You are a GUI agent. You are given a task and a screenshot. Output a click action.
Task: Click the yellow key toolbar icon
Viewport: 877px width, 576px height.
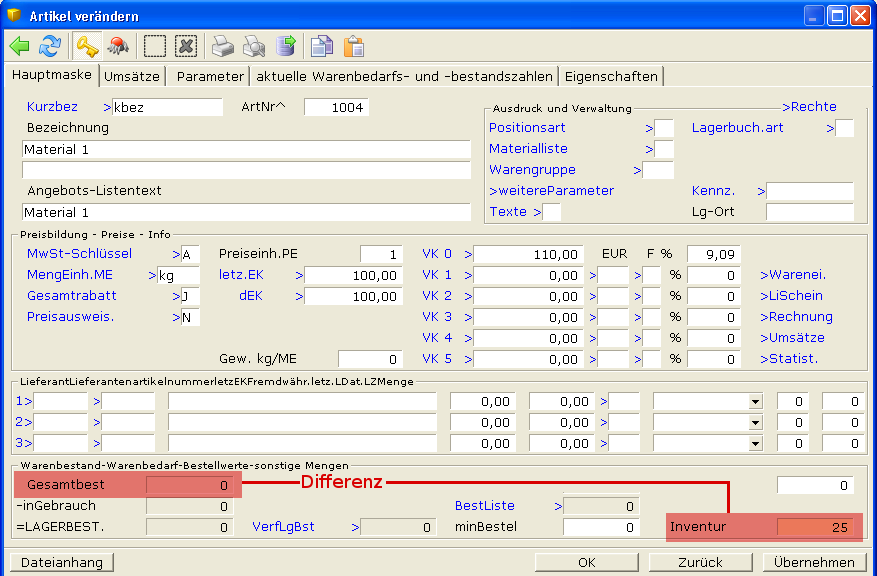(87, 46)
